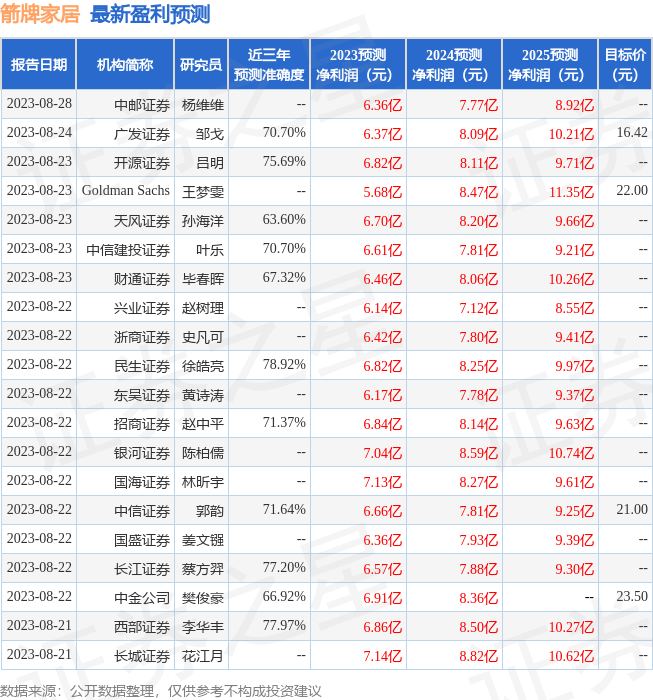This screenshot has height=700, width=653.
Task: Click the 2023预测净利润 column header
Action: pos(358,65)
